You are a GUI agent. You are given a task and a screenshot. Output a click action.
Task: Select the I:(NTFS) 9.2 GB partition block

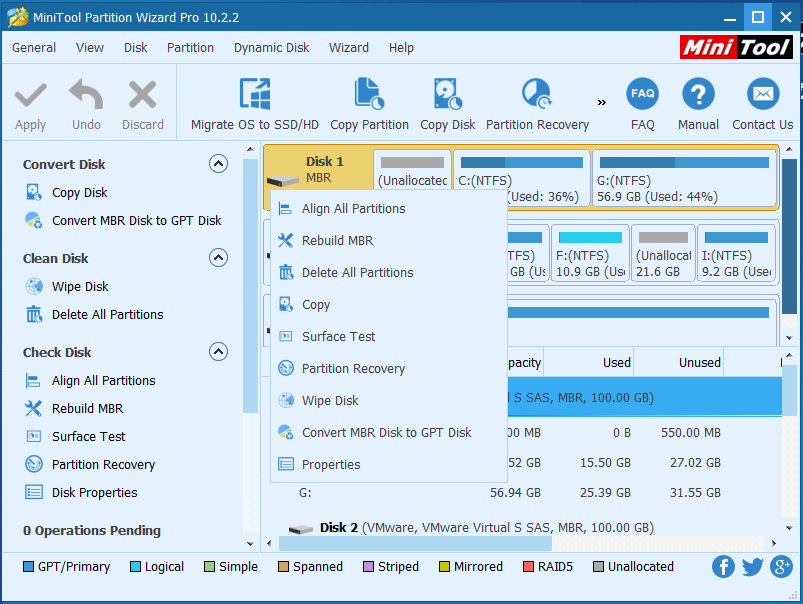point(736,253)
